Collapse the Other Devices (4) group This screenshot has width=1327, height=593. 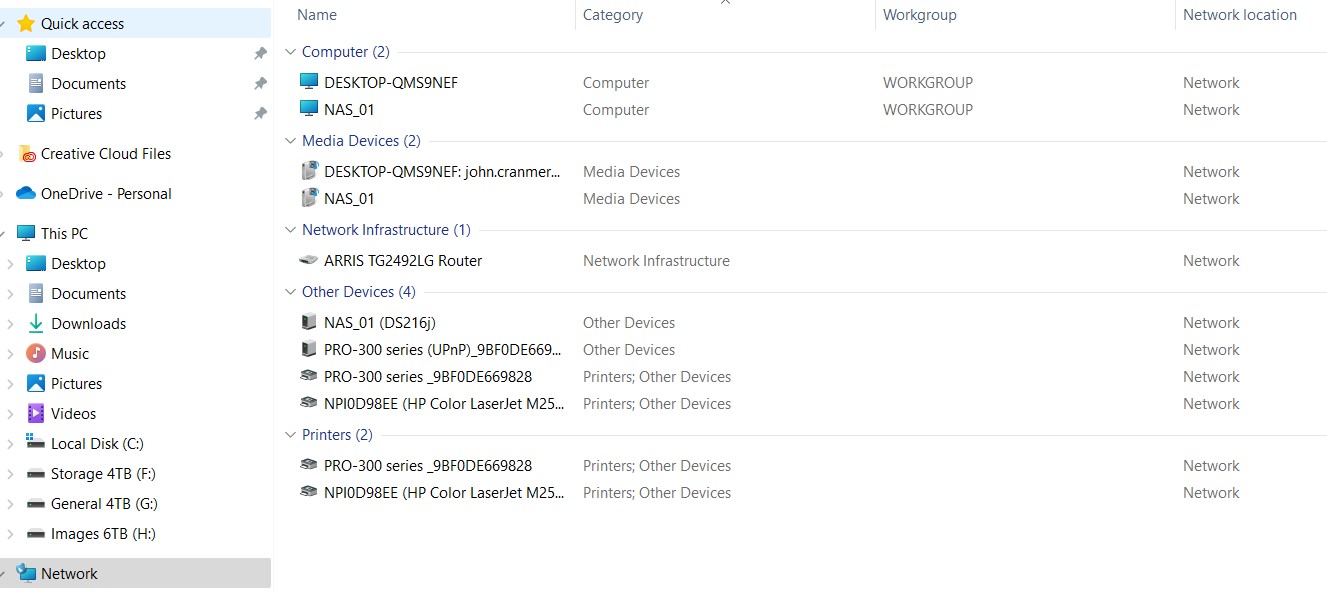tap(291, 292)
